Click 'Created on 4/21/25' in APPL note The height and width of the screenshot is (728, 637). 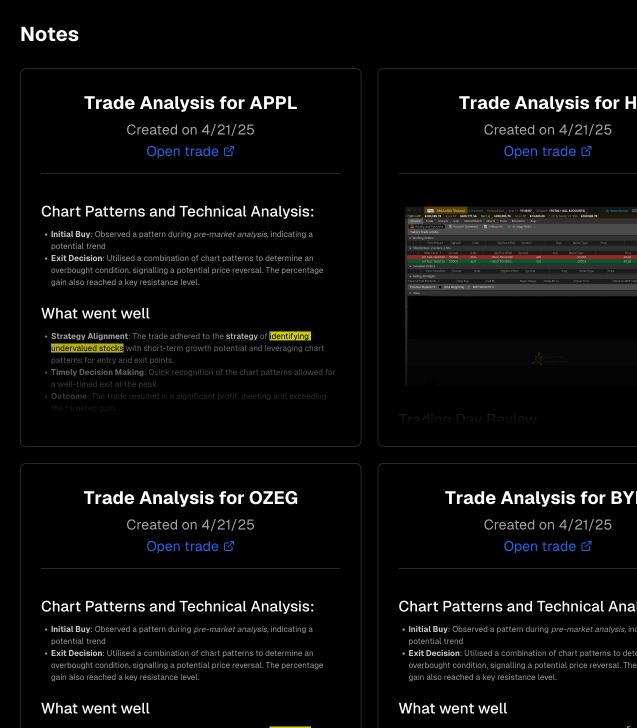190,130
